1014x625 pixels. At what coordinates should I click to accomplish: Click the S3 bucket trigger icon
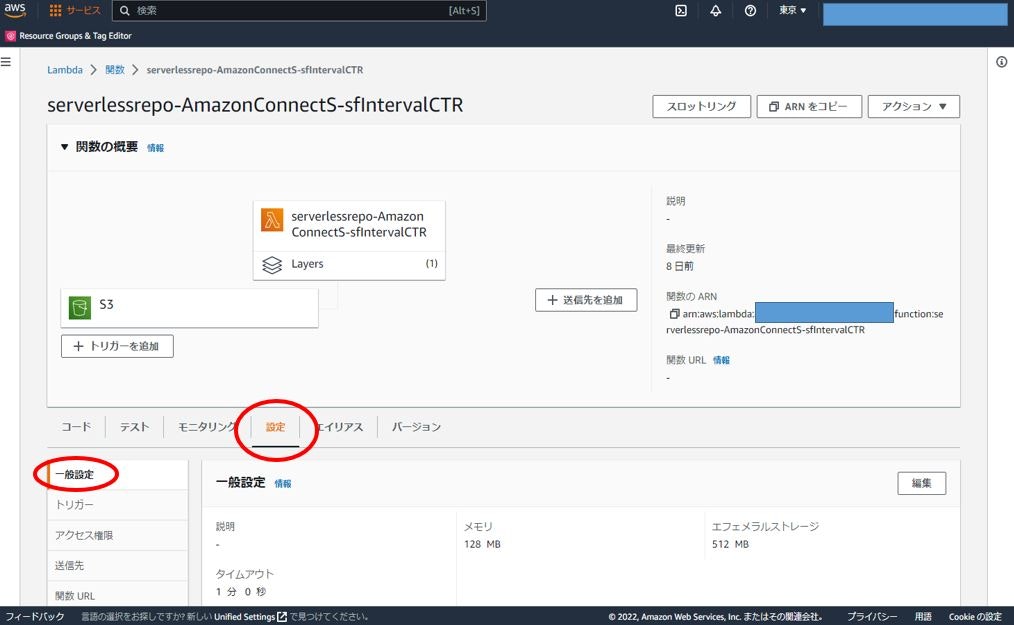[x=80, y=307]
